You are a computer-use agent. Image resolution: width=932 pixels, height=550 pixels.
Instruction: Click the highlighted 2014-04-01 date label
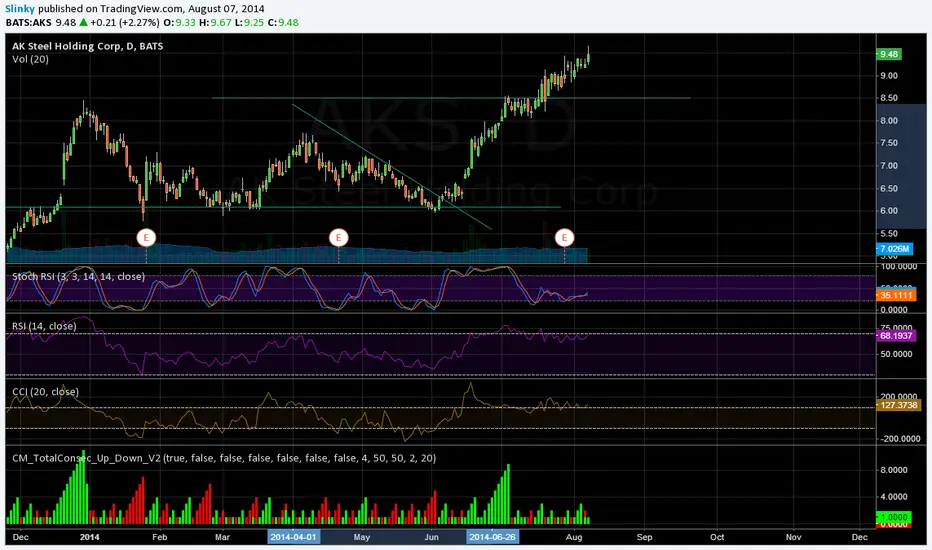[294, 537]
